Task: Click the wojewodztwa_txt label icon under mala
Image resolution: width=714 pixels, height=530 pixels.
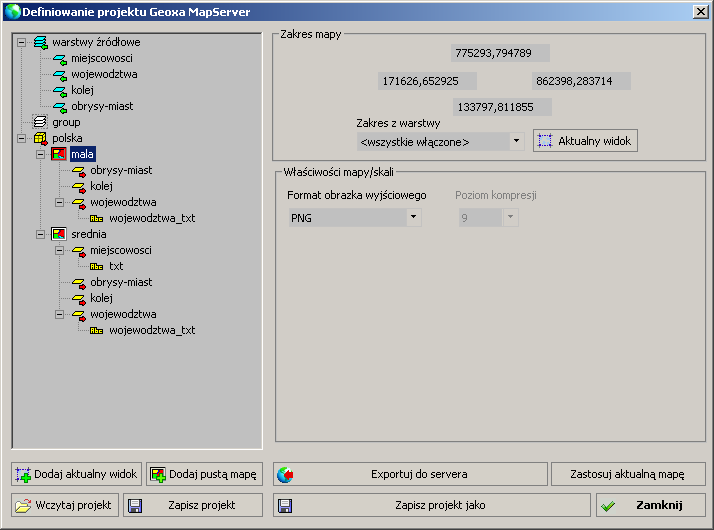Action: 97,218
